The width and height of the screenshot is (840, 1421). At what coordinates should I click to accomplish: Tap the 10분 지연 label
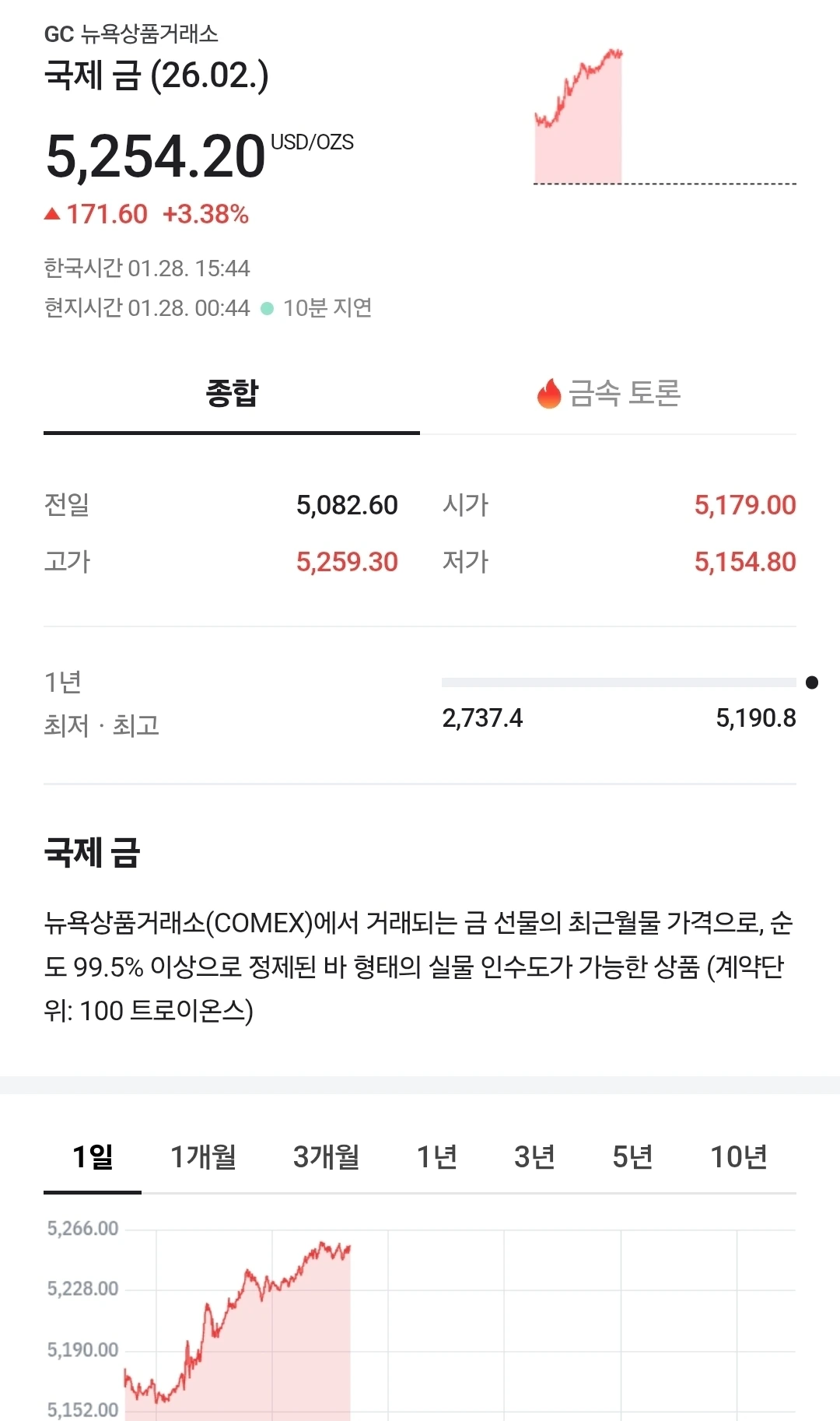[x=327, y=308]
